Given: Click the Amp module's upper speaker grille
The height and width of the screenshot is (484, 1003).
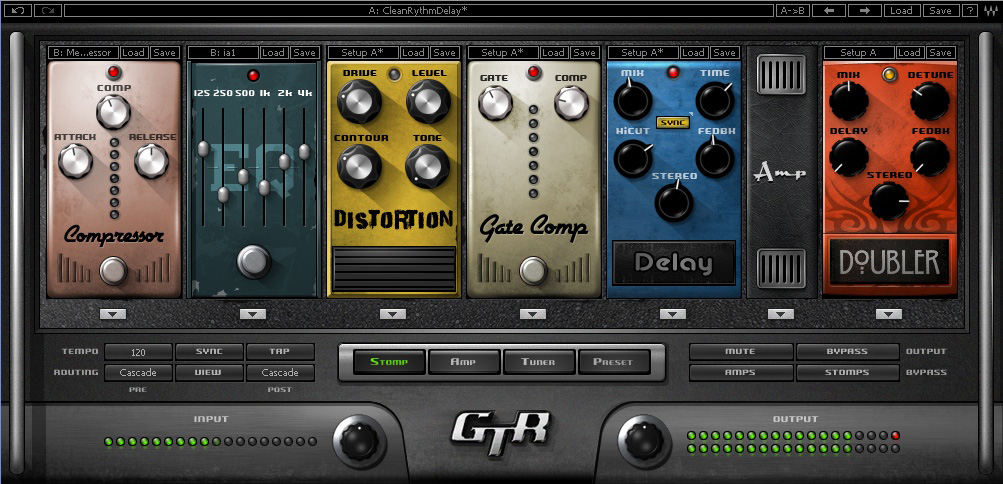Looking at the screenshot, I should click(x=781, y=76).
